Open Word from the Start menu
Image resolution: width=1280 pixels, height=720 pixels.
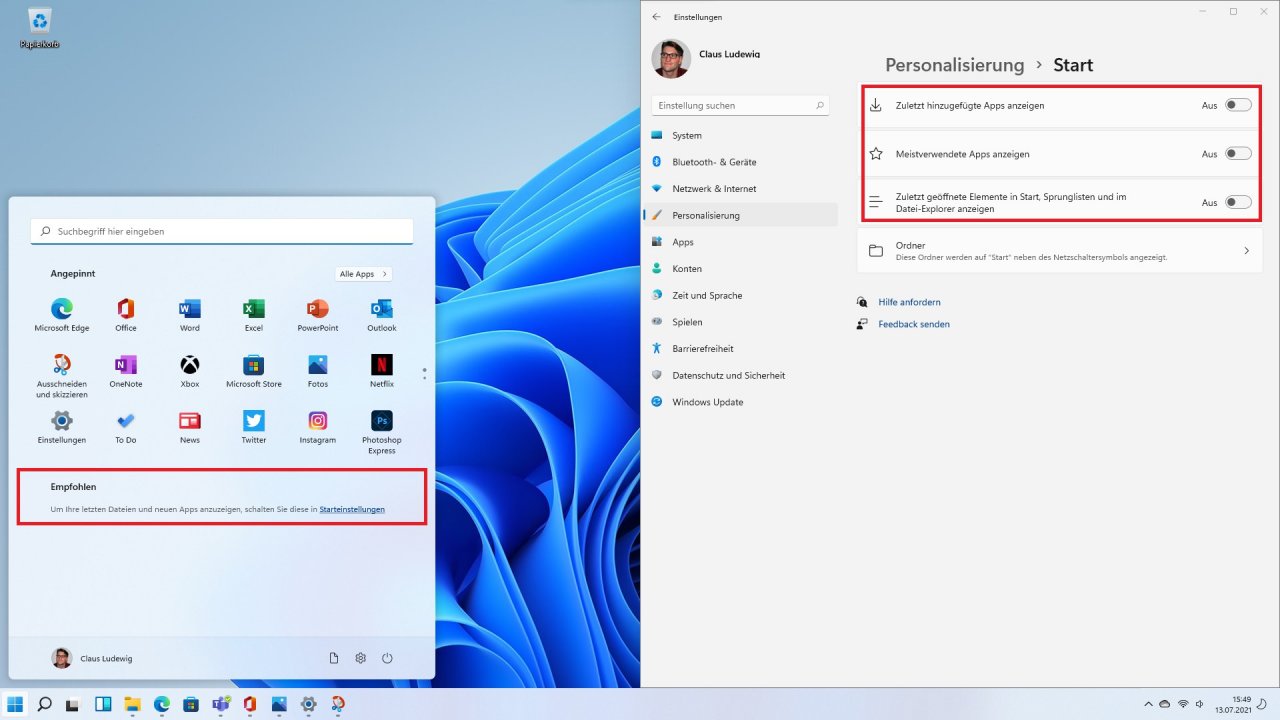[x=190, y=314]
